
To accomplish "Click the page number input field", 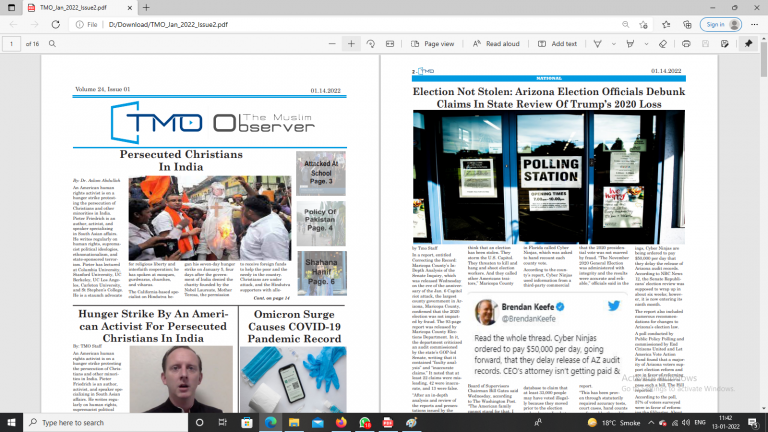I will click(11, 44).
